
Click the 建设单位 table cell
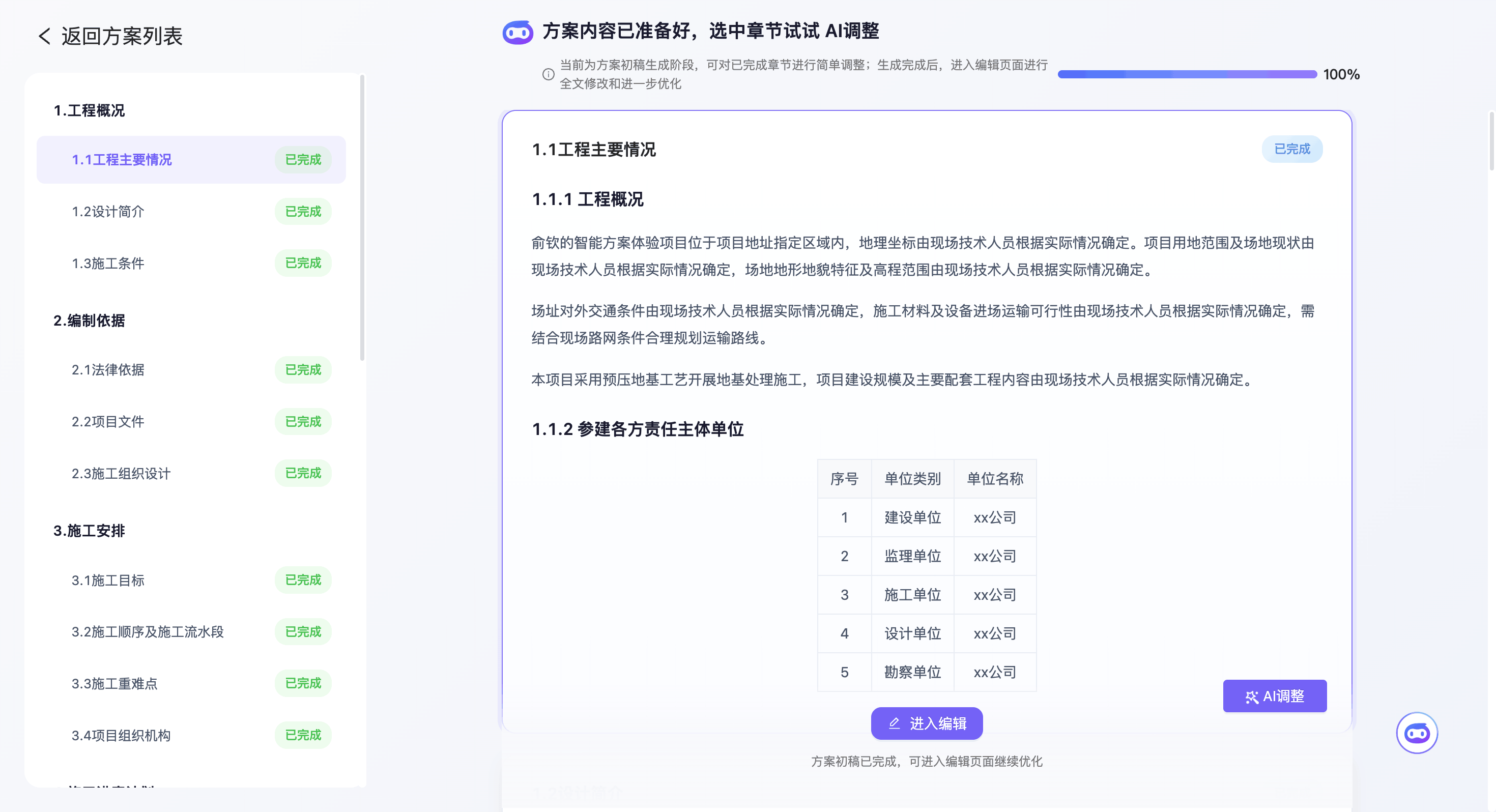coord(912,517)
